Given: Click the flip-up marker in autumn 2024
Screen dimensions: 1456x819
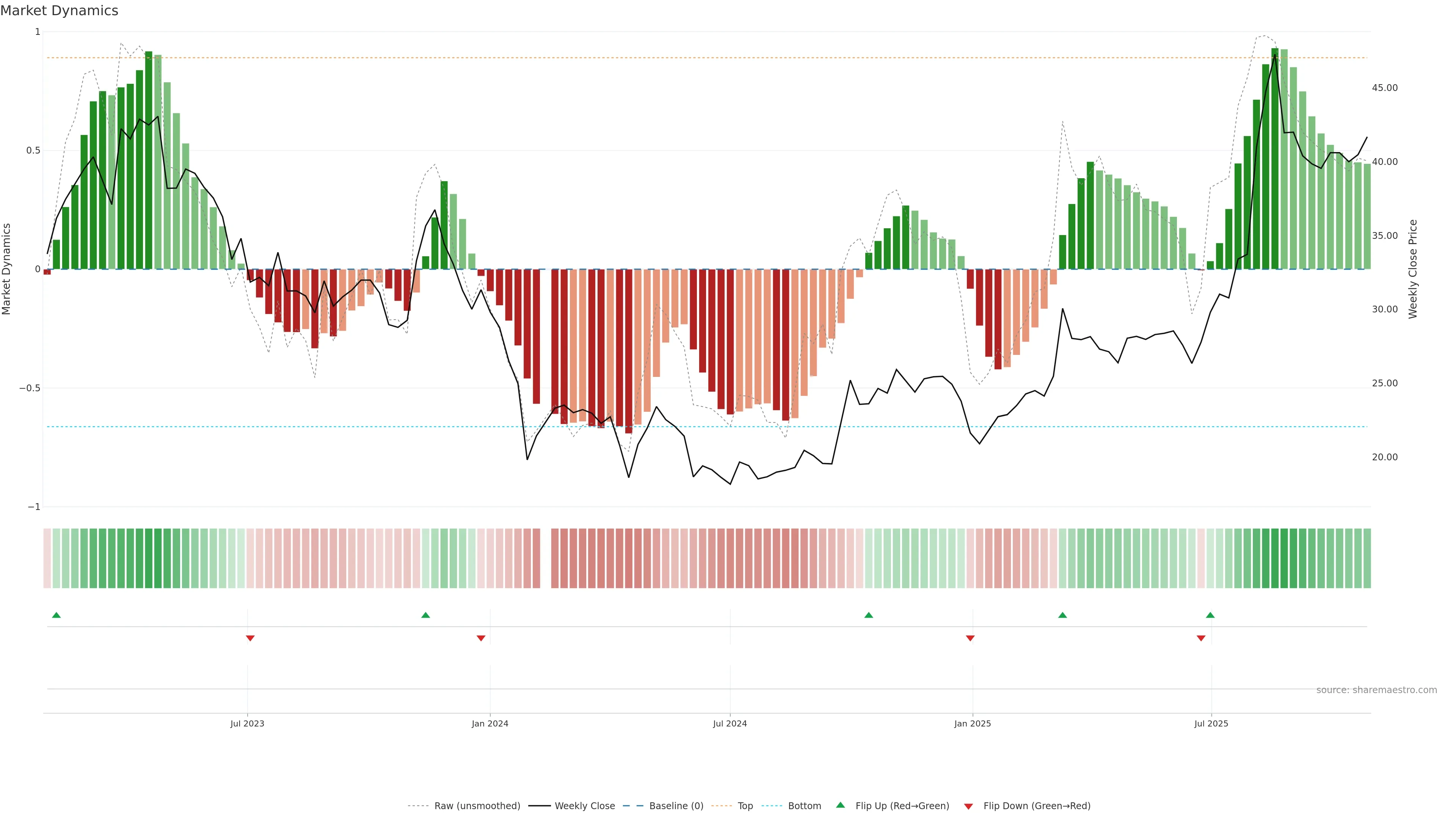Looking at the screenshot, I should pos(869,615).
